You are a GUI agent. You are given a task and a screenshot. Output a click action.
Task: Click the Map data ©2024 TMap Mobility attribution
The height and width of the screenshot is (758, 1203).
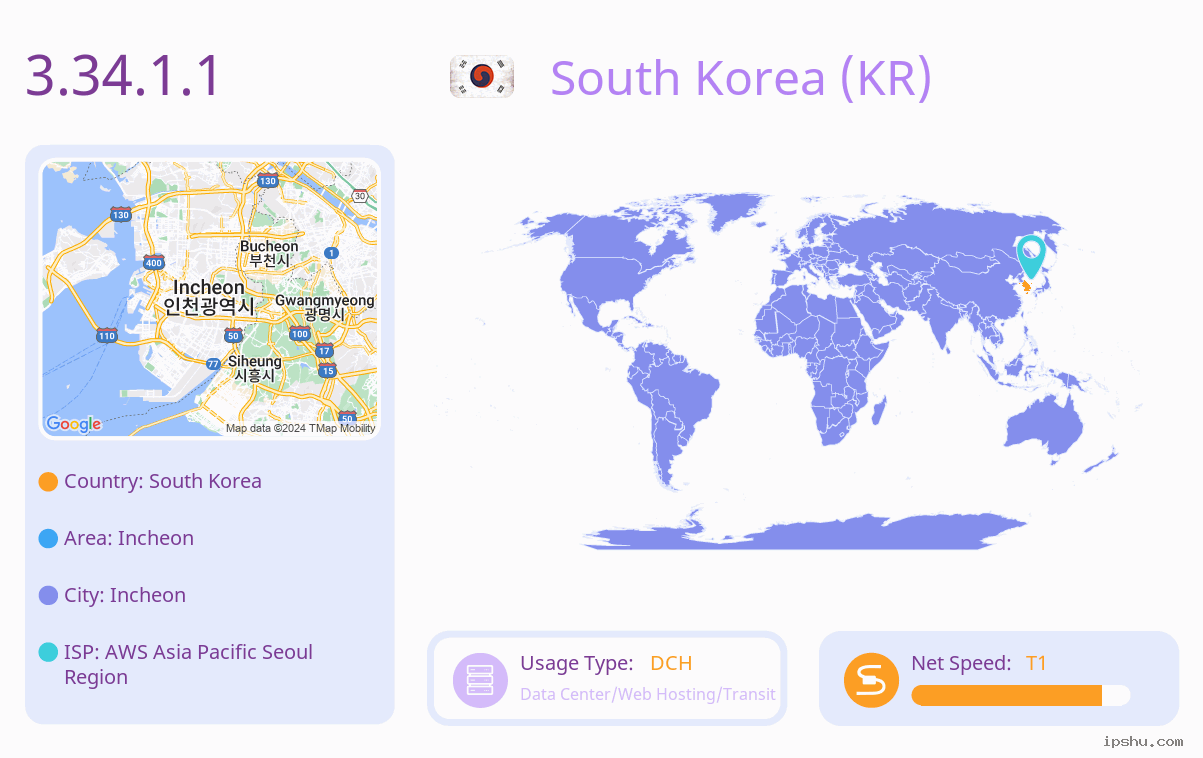301,428
